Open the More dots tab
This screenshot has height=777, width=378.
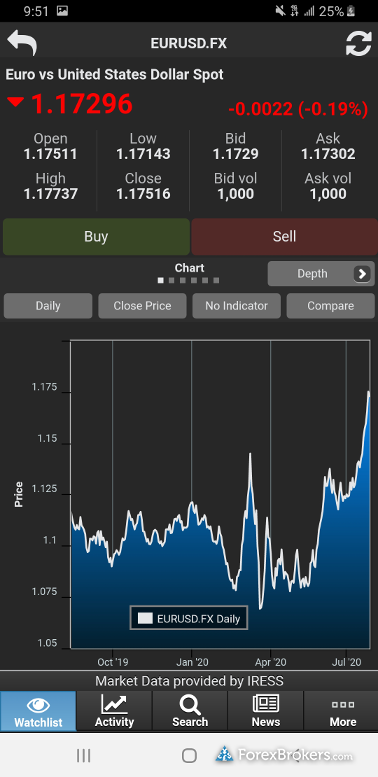(342, 711)
